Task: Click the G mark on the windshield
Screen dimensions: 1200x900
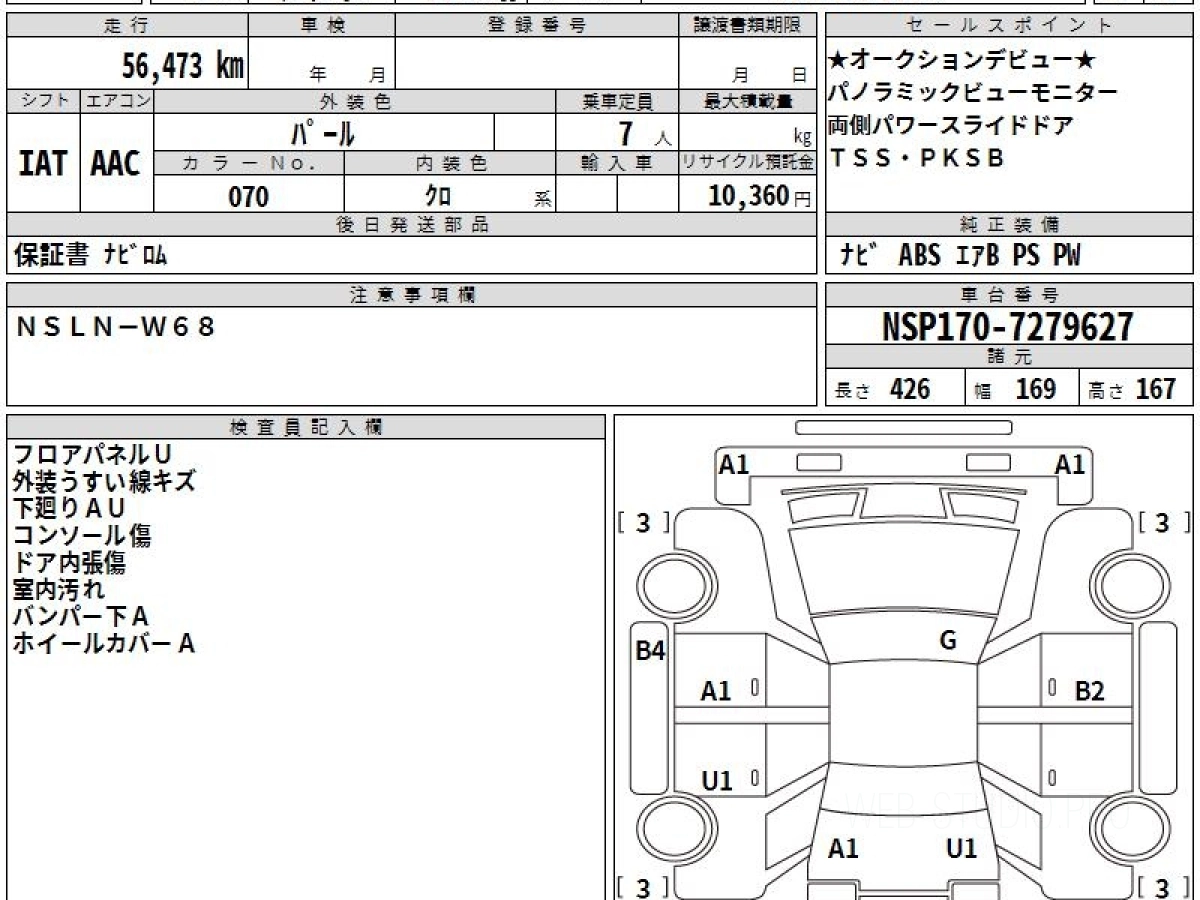Action: 948,641
